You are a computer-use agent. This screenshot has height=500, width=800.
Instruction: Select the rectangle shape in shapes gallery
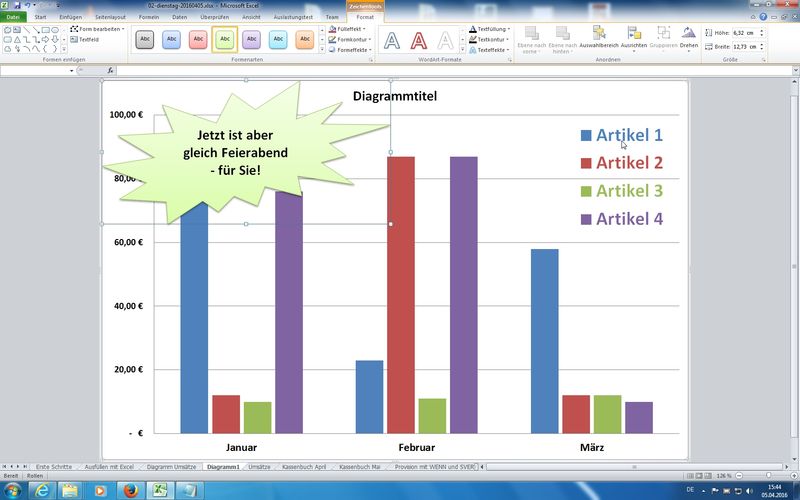pos(45,30)
